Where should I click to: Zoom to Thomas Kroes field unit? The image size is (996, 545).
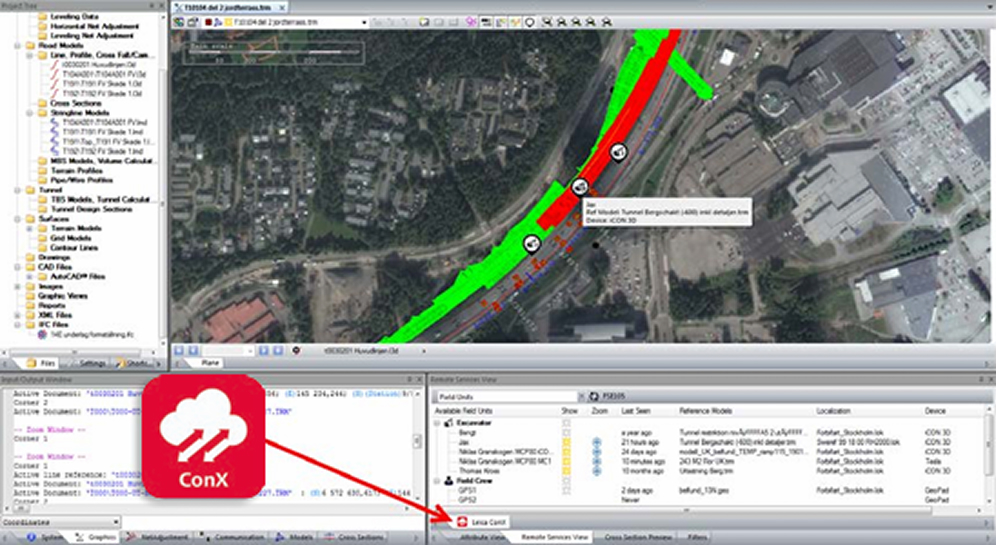pyautogui.click(x=597, y=471)
